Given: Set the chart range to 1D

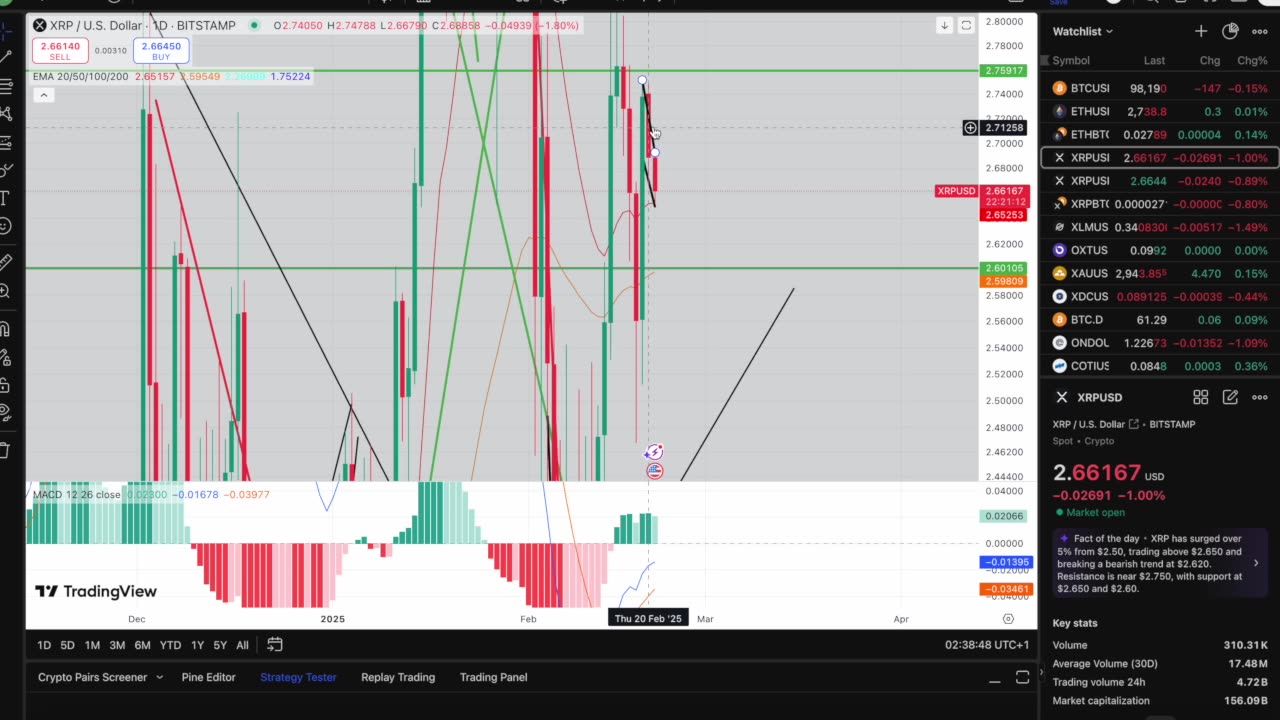Looking at the screenshot, I should tap(44, 645).
